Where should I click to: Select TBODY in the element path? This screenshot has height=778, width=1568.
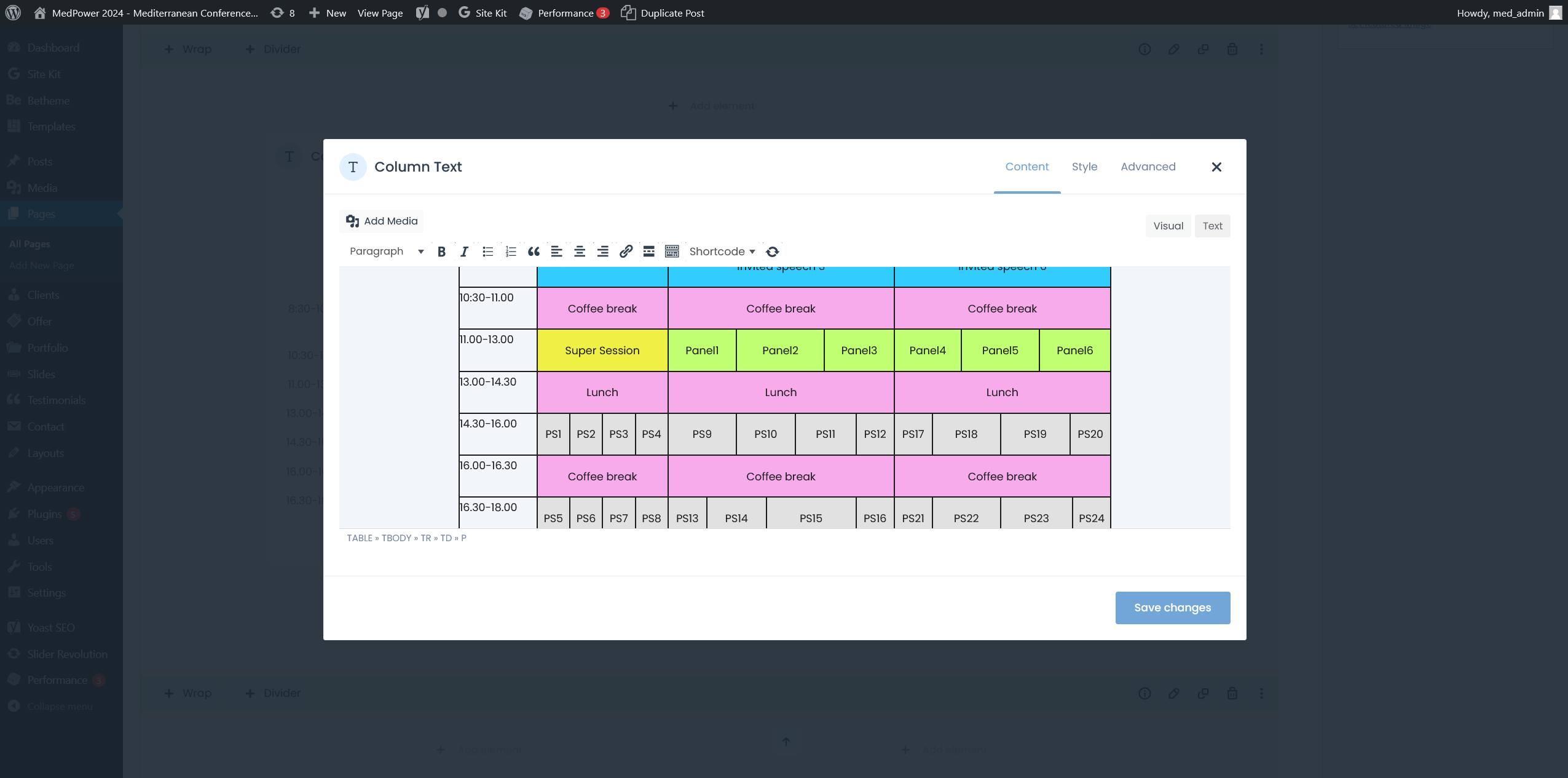click(396, 538)
